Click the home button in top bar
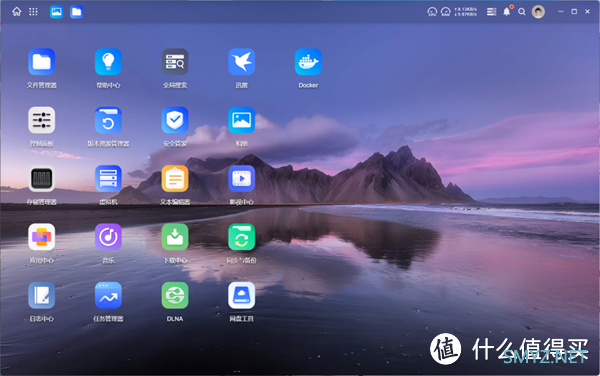 17,12
